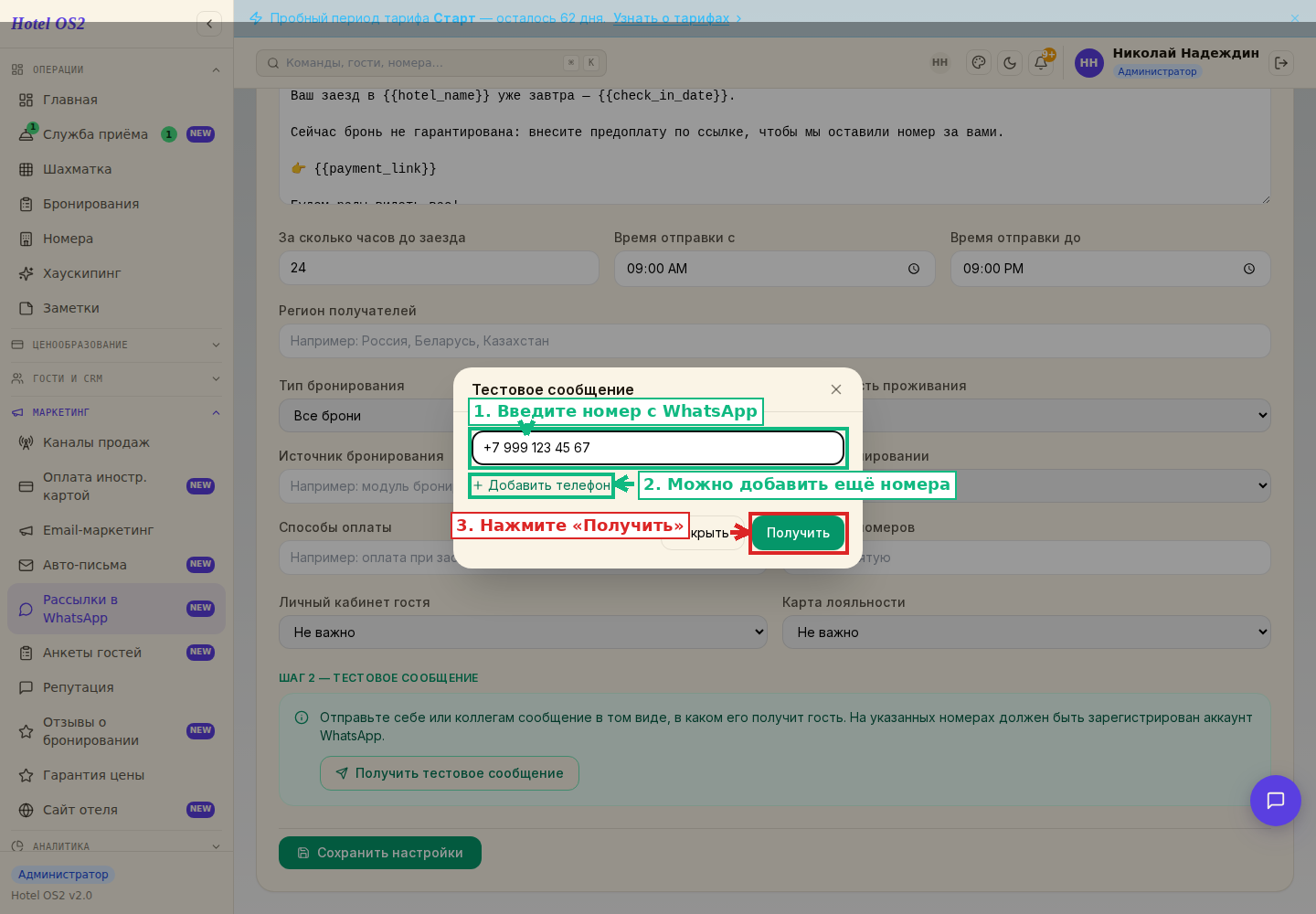Viewport: 1316px width, 914px height.
Task: Click WhatsApp phone number field
Action: [658, 448]
